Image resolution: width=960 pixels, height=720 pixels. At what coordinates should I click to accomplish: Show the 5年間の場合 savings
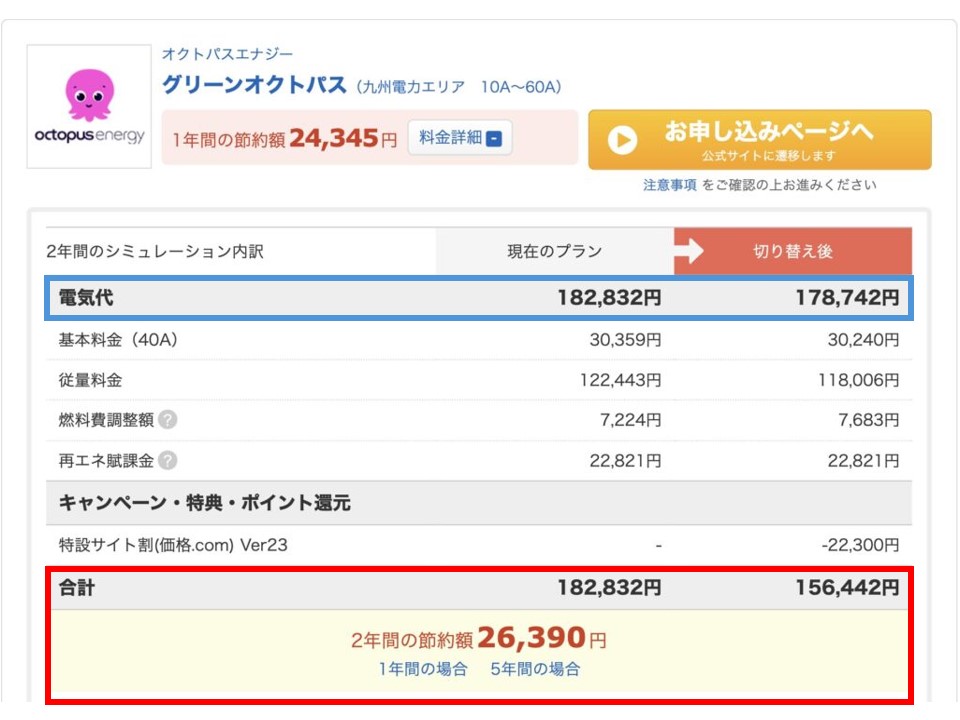535,669
